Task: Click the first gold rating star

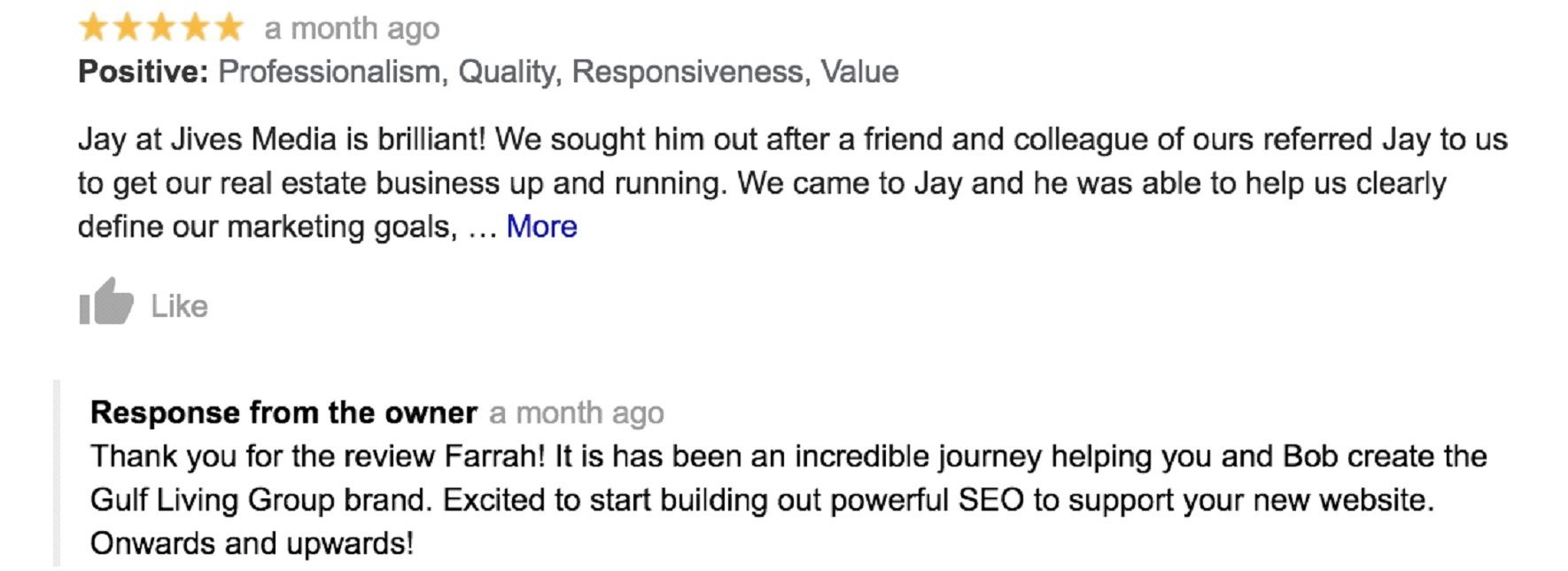Action: click(x=93, y=27)
